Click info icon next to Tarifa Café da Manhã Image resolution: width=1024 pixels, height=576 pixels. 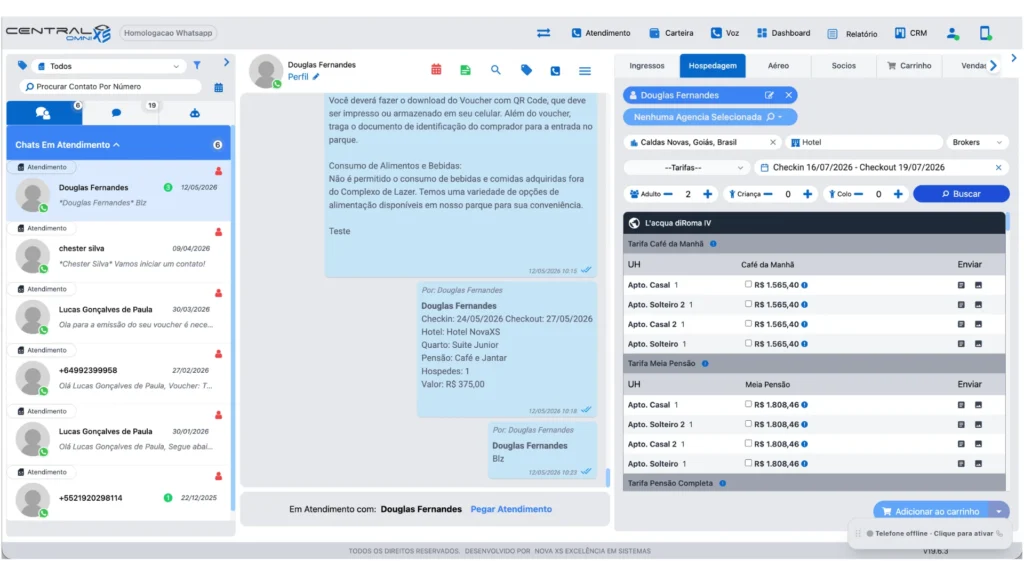pos(713,244)
